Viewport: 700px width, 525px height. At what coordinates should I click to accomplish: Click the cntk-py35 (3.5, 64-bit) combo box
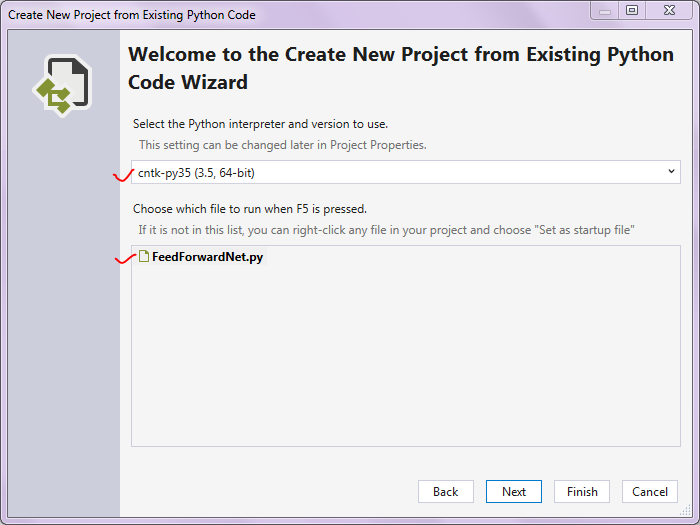point(400,172)
